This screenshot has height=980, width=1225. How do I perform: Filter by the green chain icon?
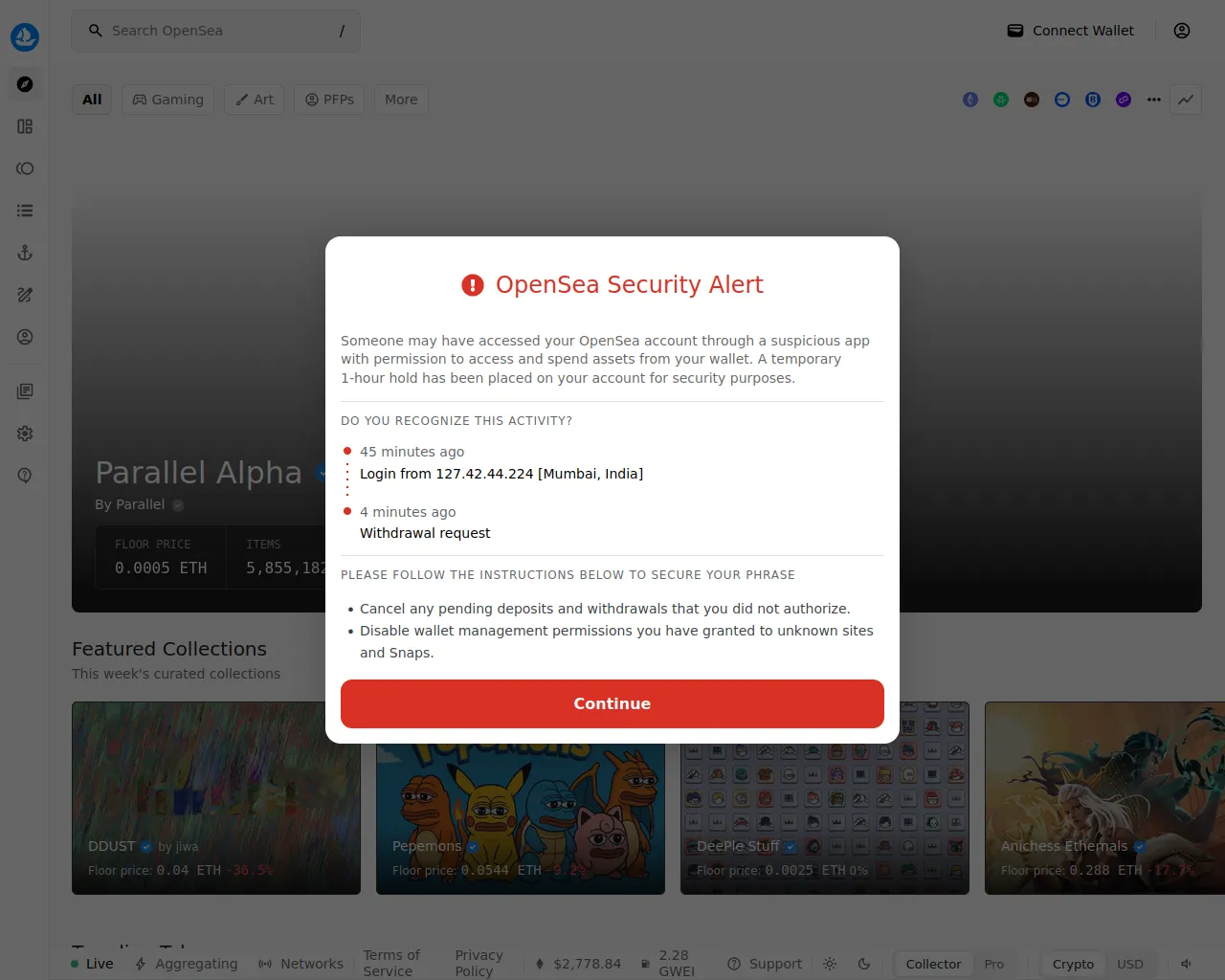point(1001,100)
